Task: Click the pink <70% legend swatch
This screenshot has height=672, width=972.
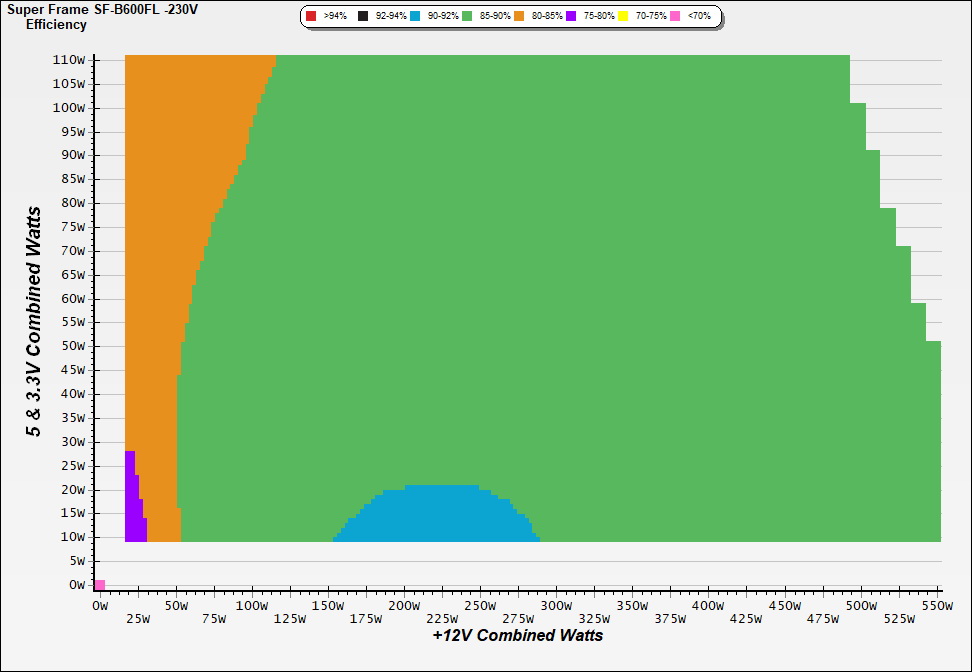Action: pos(675,17)
